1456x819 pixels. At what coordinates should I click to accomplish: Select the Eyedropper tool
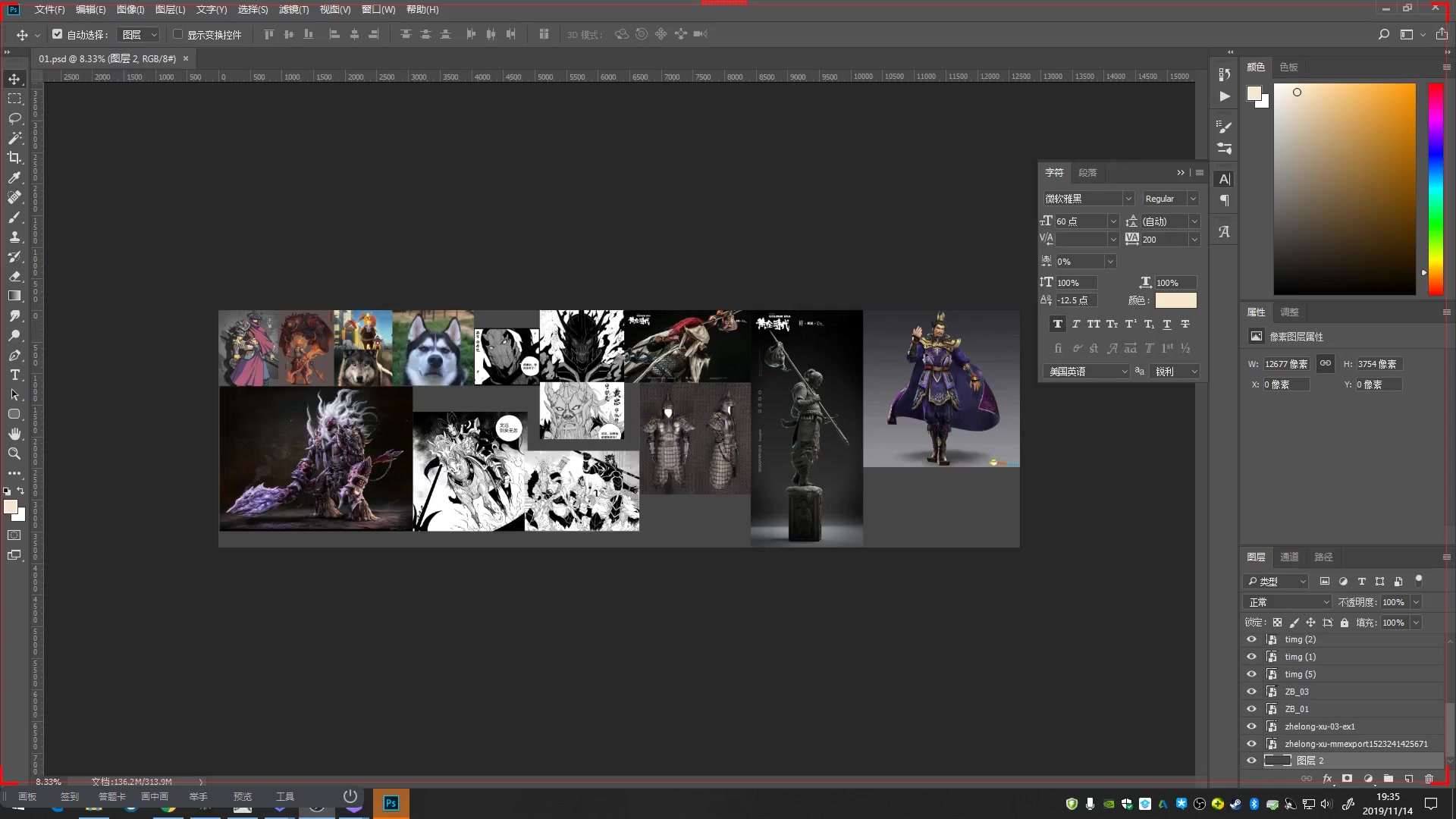tap(14, 177)
